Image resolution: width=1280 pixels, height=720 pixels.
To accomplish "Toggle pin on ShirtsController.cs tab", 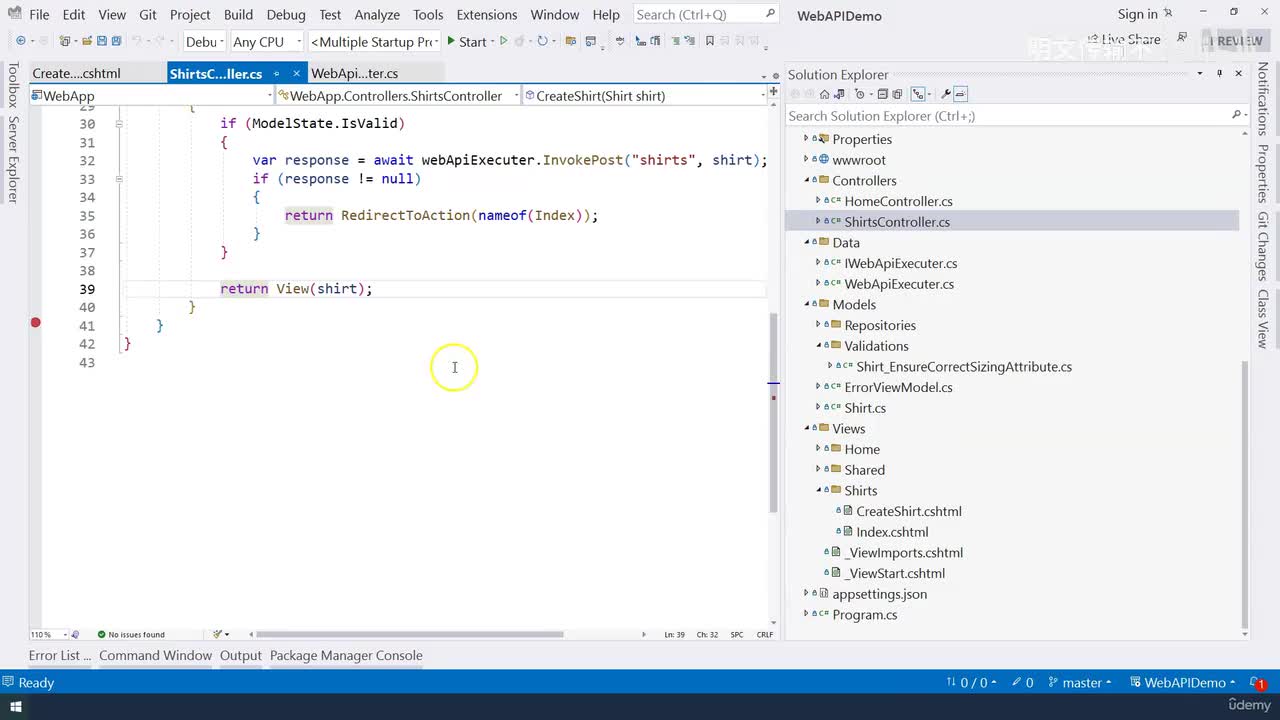I will tap(276, 74).
